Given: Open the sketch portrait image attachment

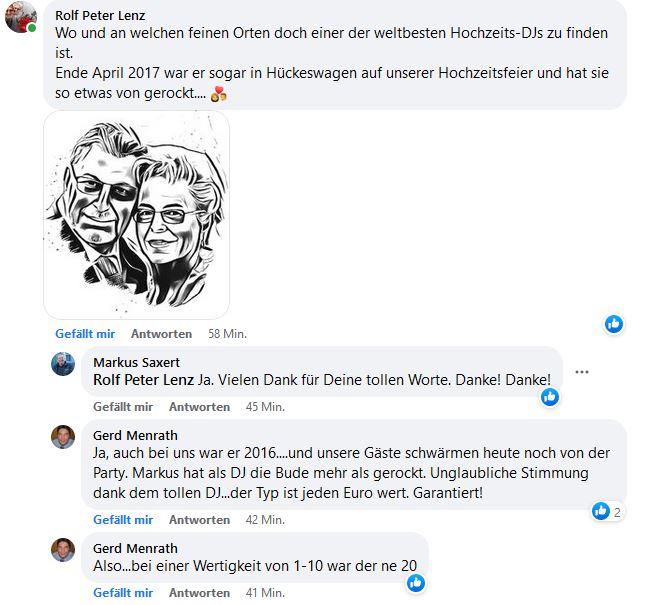Looking at the screenshot, I should pyautogui.click(x=137, y=215).
